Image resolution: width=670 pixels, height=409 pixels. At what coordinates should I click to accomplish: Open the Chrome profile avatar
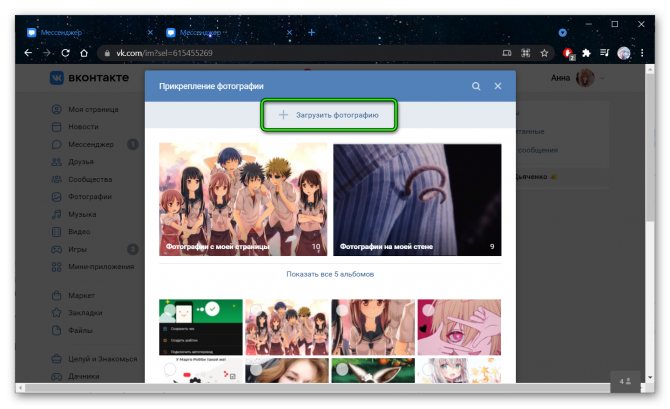[624, 53]
